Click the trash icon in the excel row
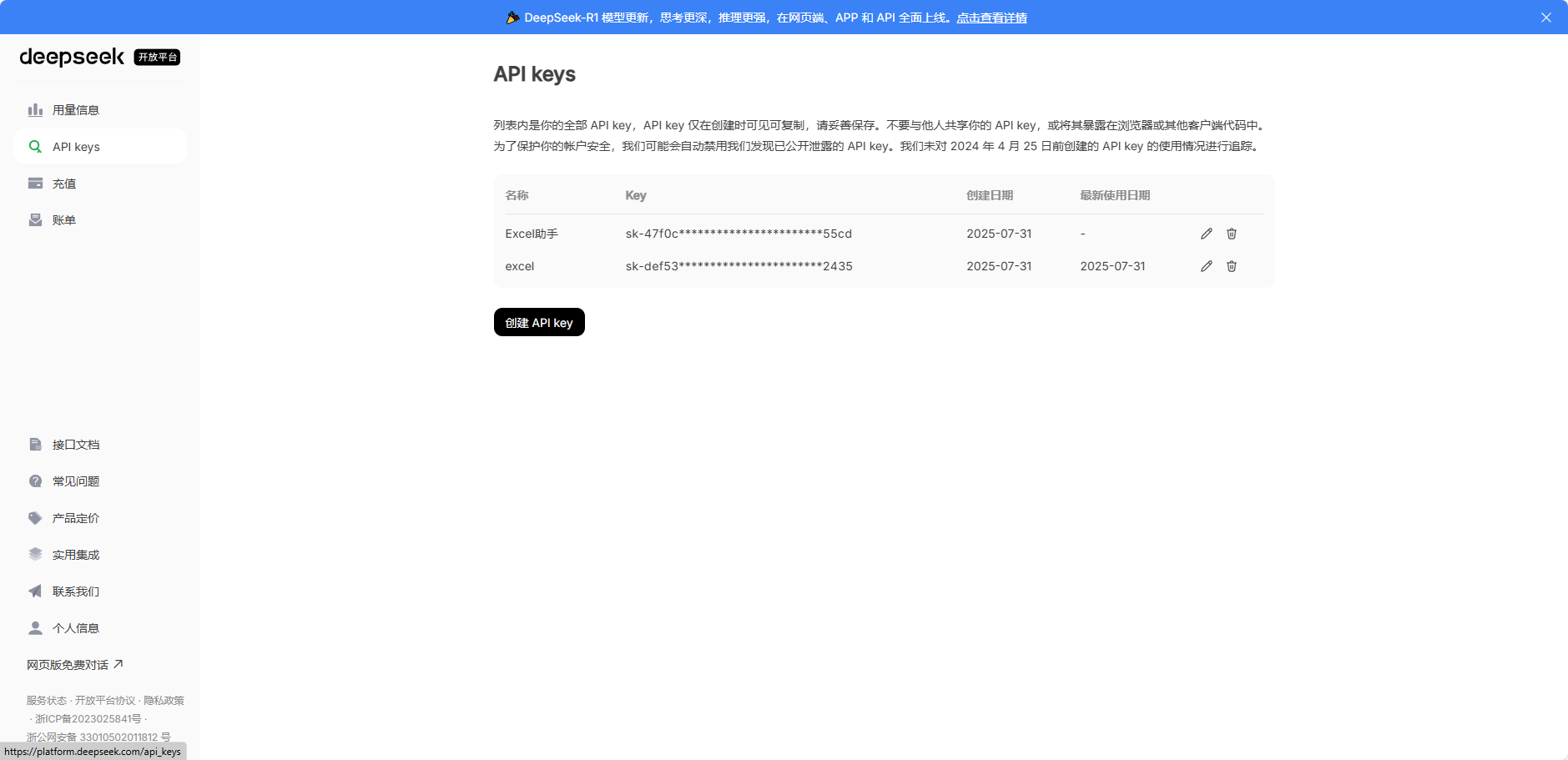Viewport: 1568px width, 760px height. click(x=1232, y=266)
